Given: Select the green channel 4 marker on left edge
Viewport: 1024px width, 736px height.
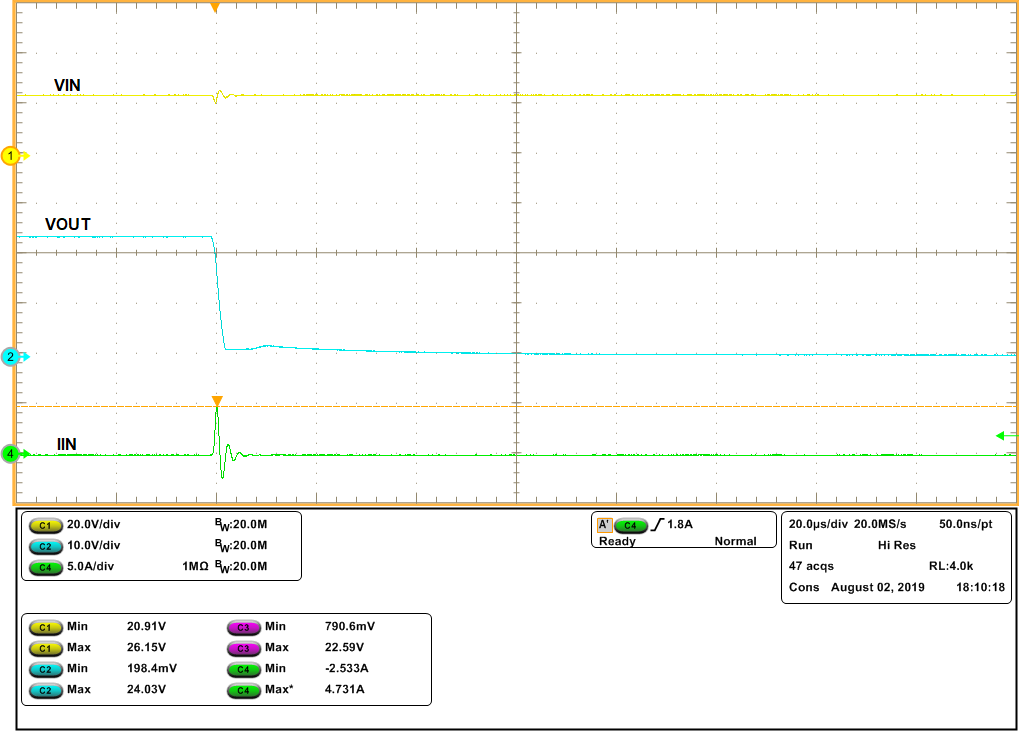Looking at the screenshot, I should pyautogui.click(x=8, y=451).
